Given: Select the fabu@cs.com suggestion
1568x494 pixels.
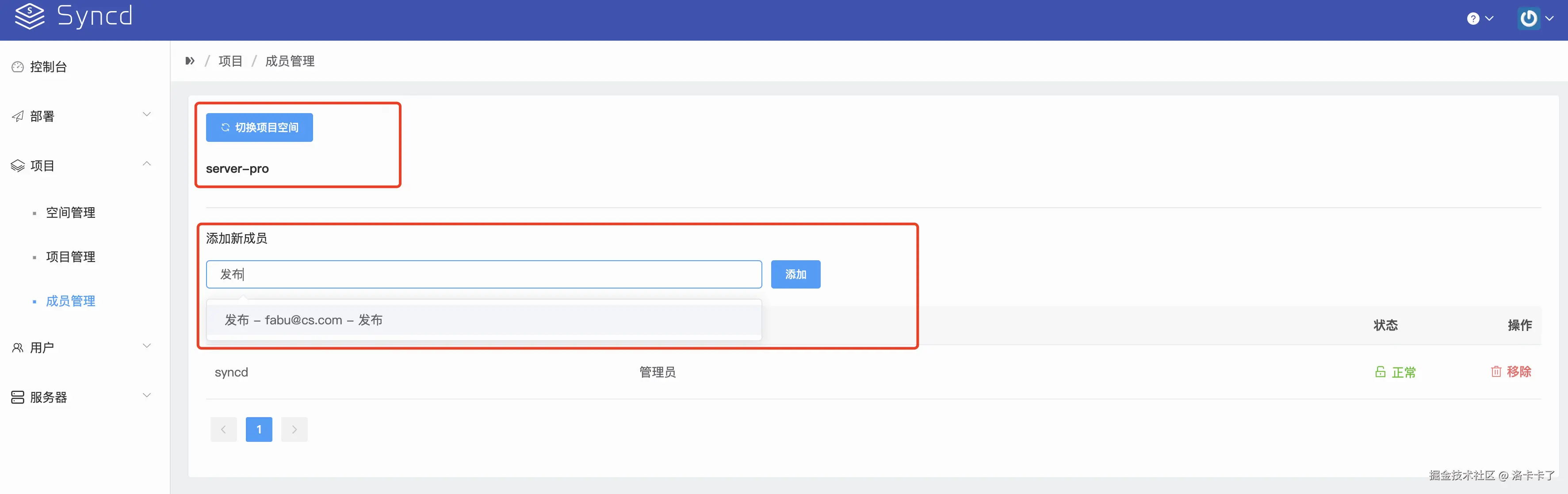Looking at the screenshot, I should click(x=303, y=320).
